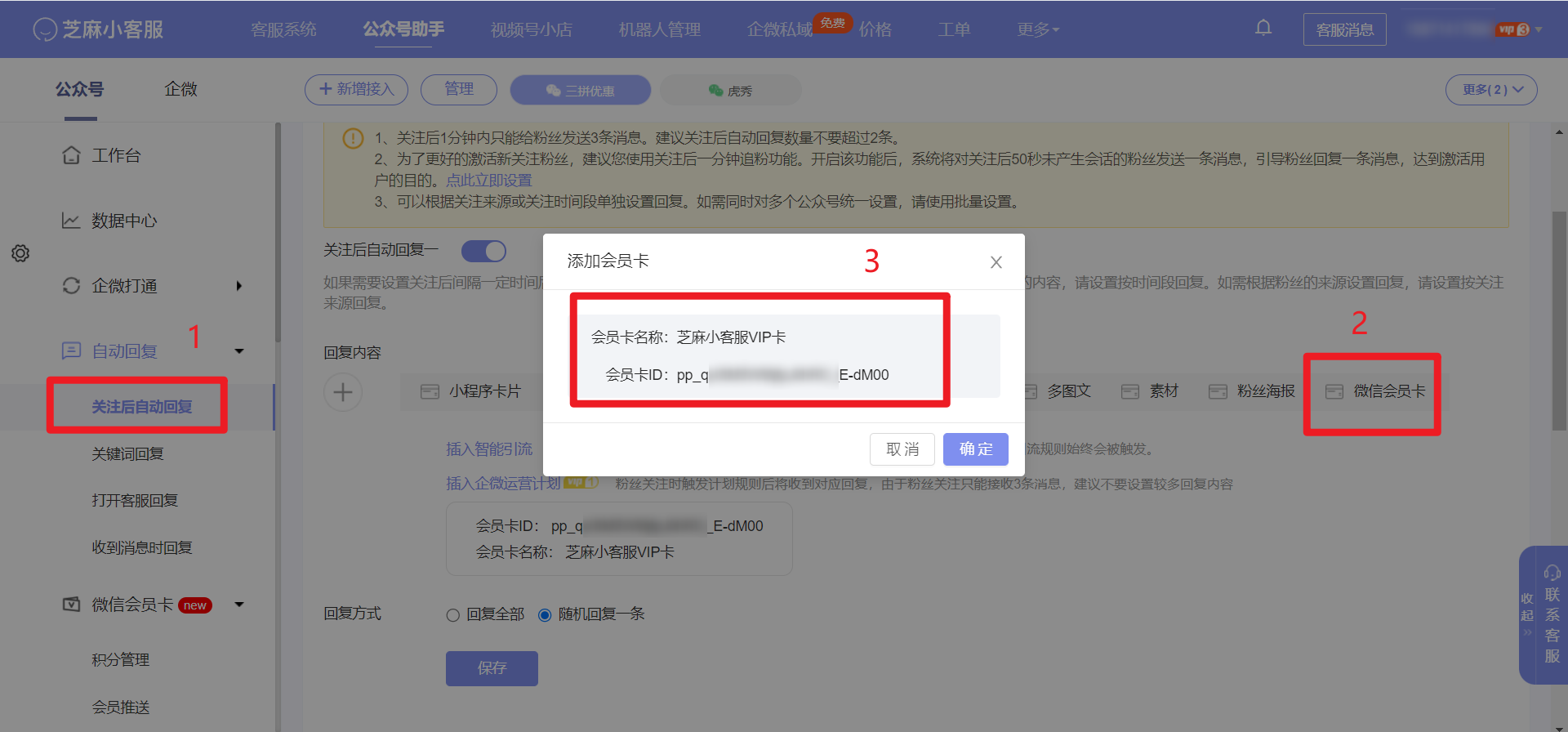Image resolution: width=1568 pixels, height=732 pixels.
Task: Click the 数据中心 chart icon
Action: [x=71, y=221]
